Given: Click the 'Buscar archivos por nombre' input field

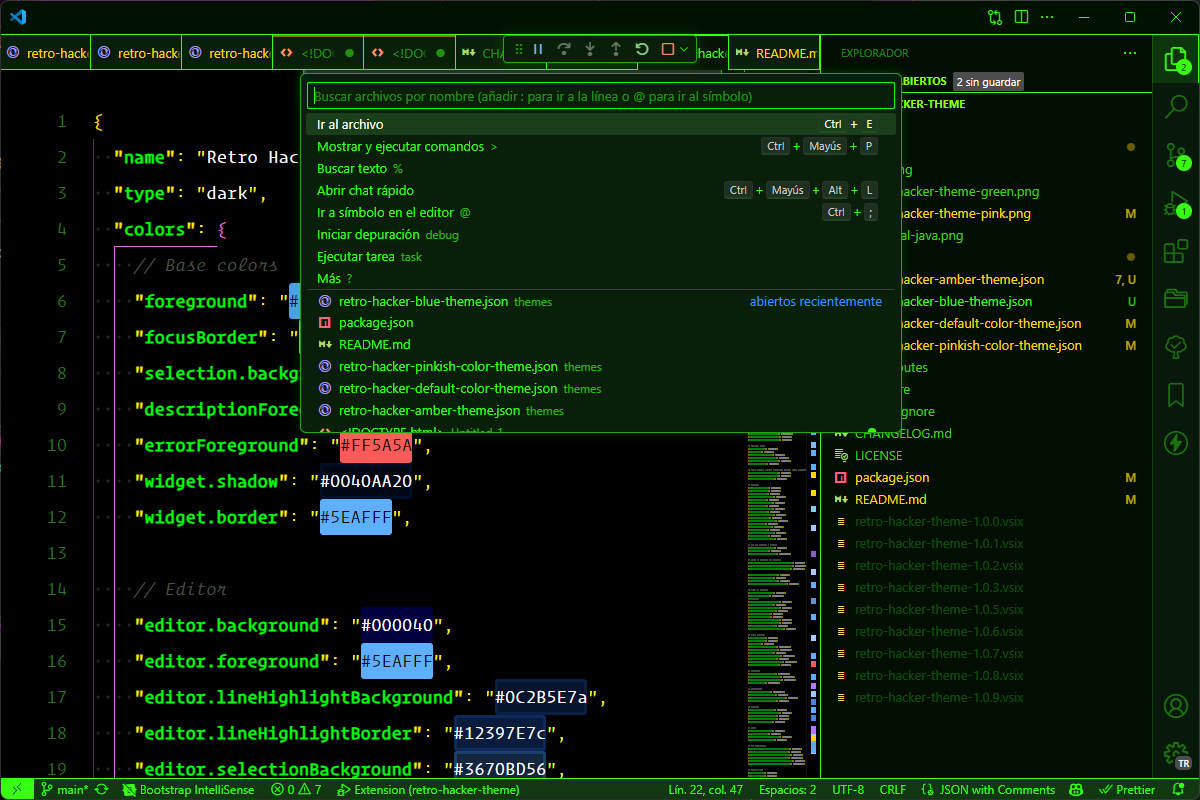Looking at the screenshot, I should (x=600, y=95).
